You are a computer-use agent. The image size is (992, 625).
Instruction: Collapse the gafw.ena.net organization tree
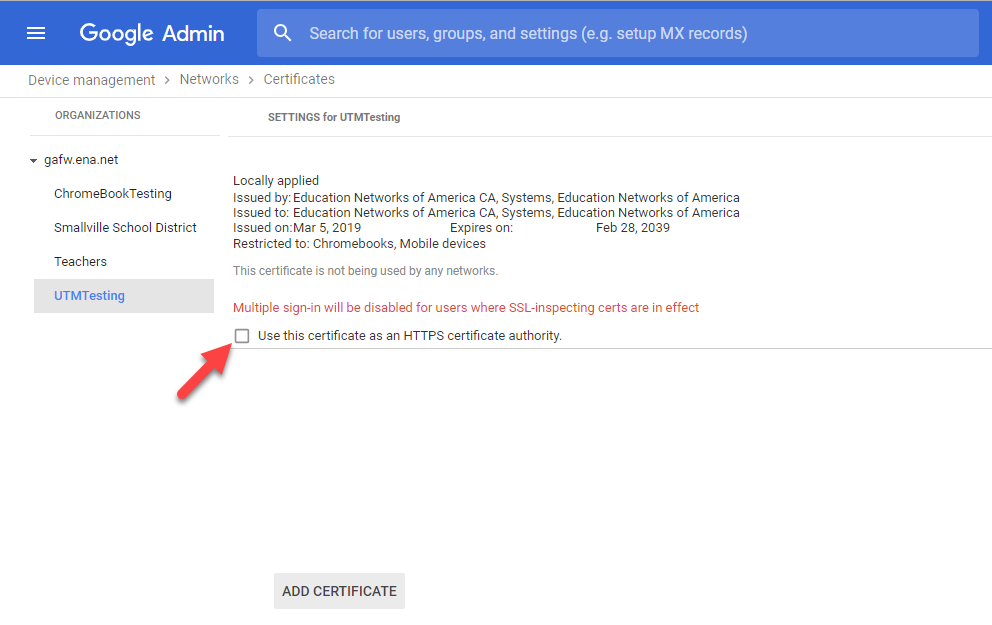click(x=34, y=161)
